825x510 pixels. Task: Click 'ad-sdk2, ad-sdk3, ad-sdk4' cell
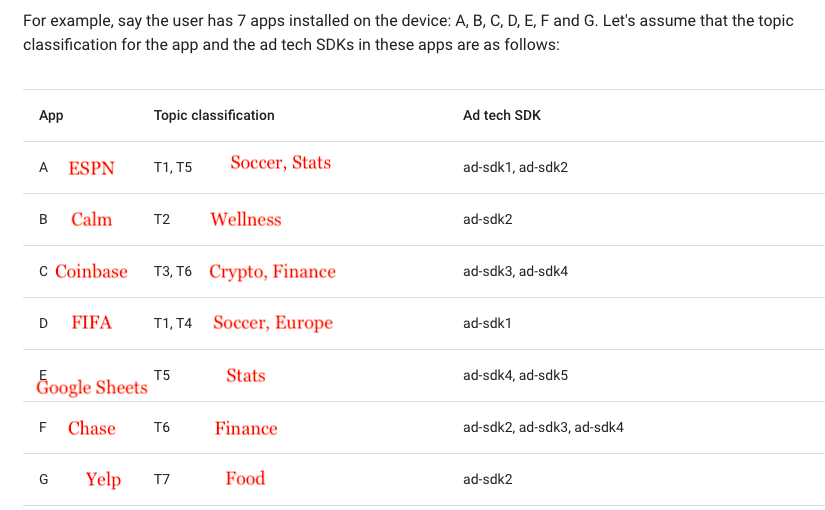coord(544,427)
